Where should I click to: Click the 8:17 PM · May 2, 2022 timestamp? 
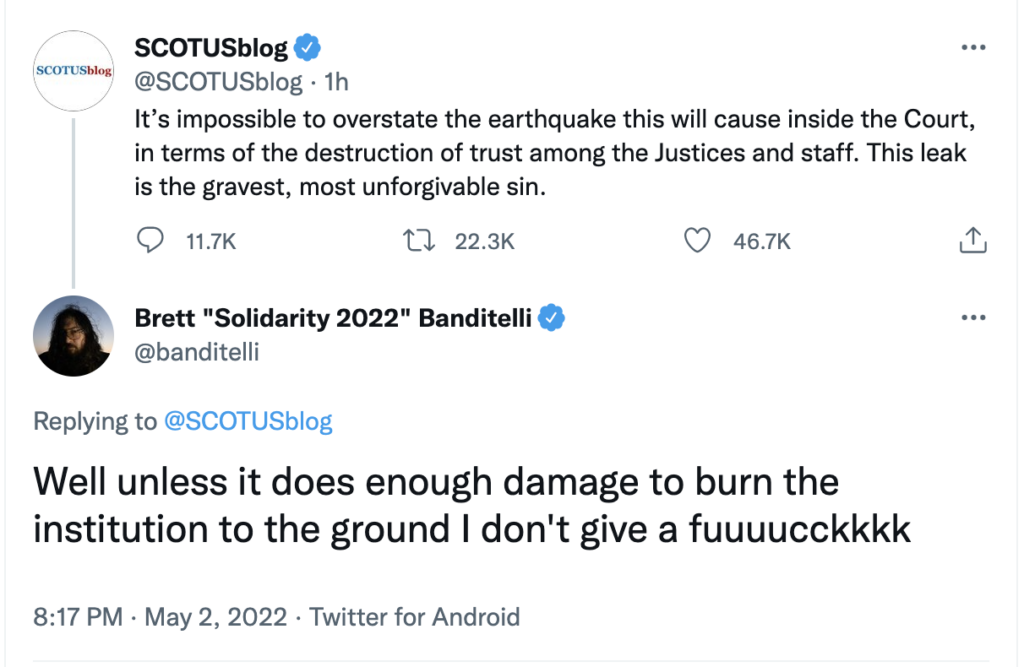pyautogui.click(x=162, y=616)
